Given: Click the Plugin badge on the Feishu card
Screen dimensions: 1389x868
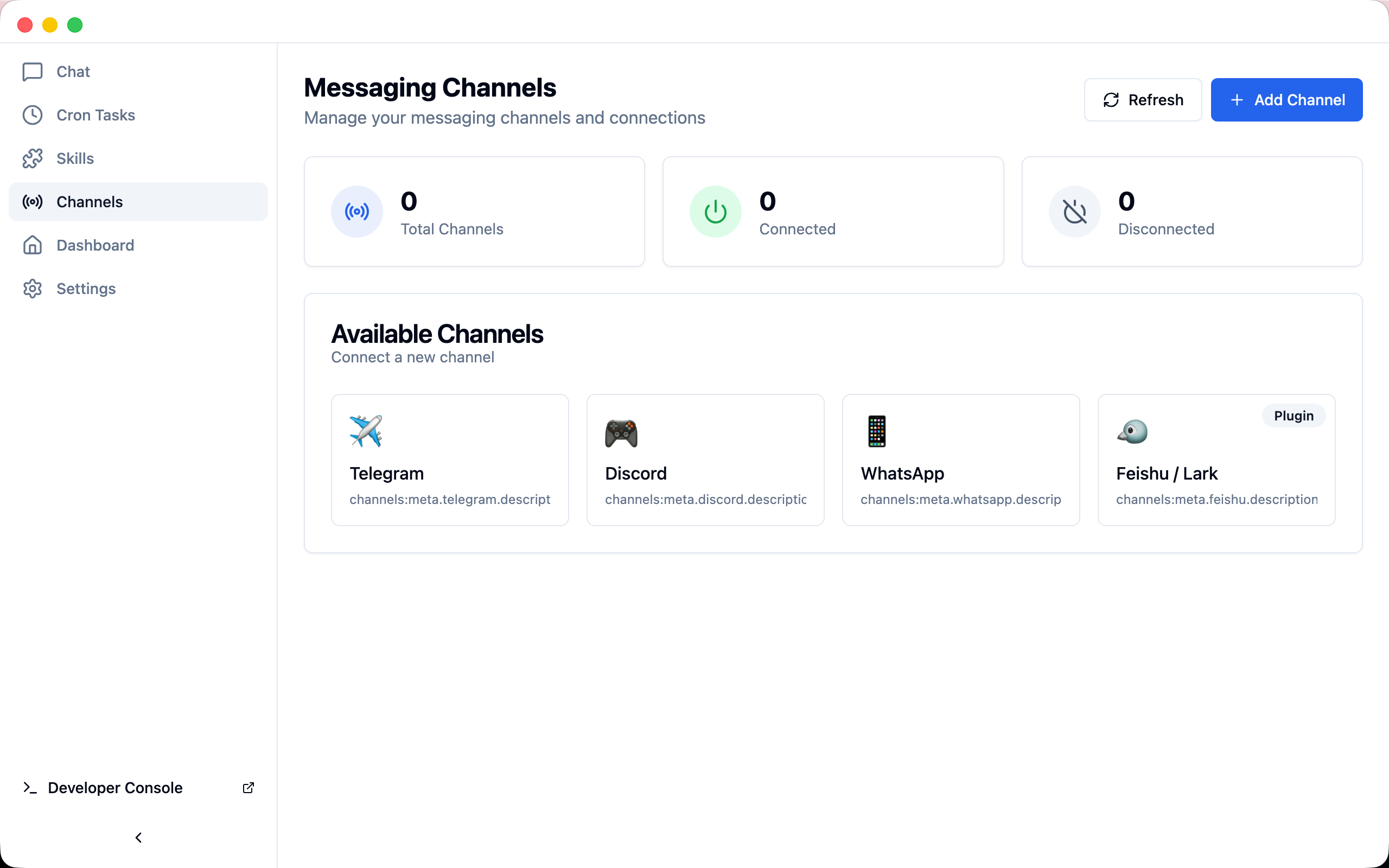Looking at the screenshot, I should (x=1293, y=416).
